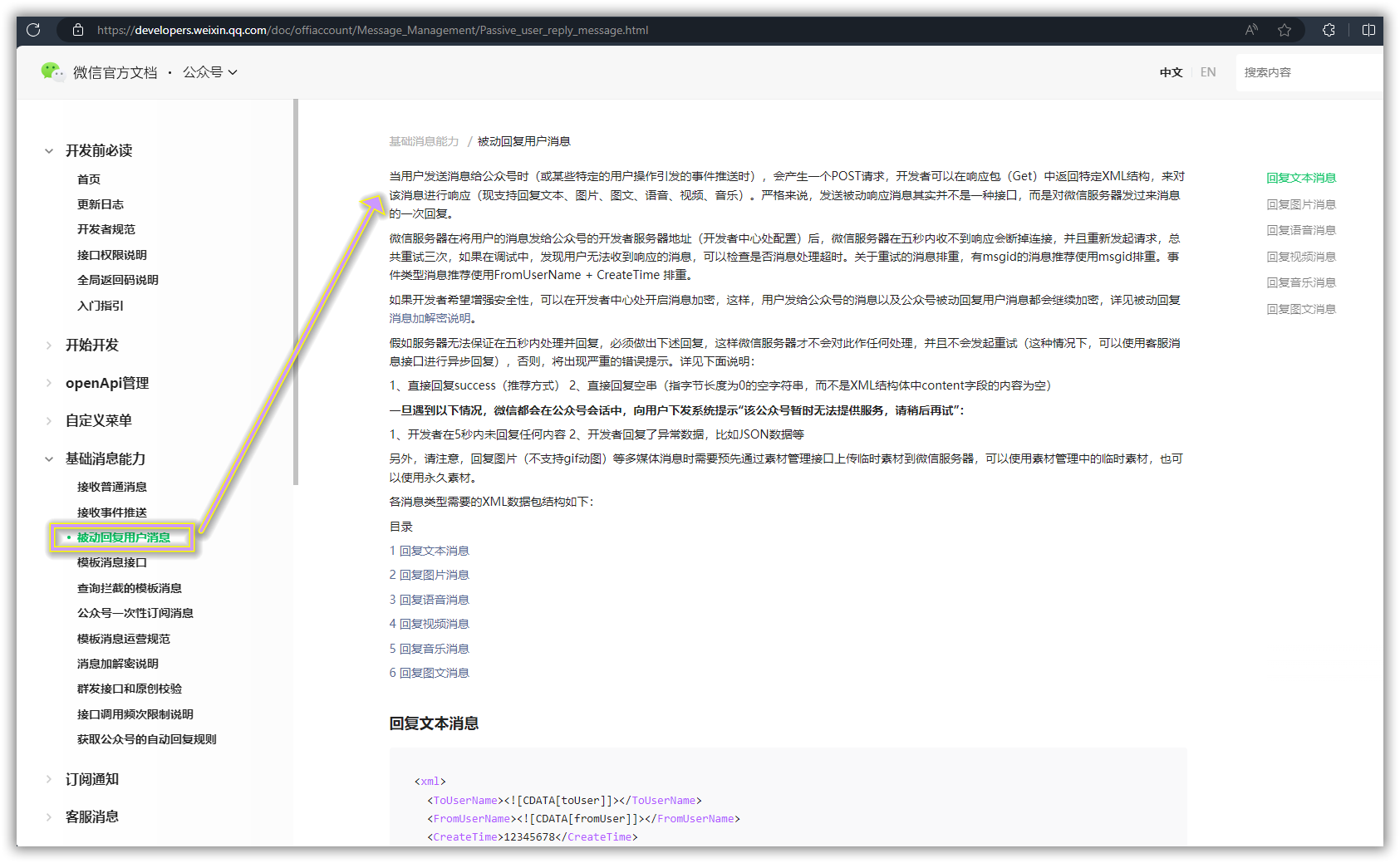Jump to 回复图文消息 in right outline

(x=1301, y=309)
